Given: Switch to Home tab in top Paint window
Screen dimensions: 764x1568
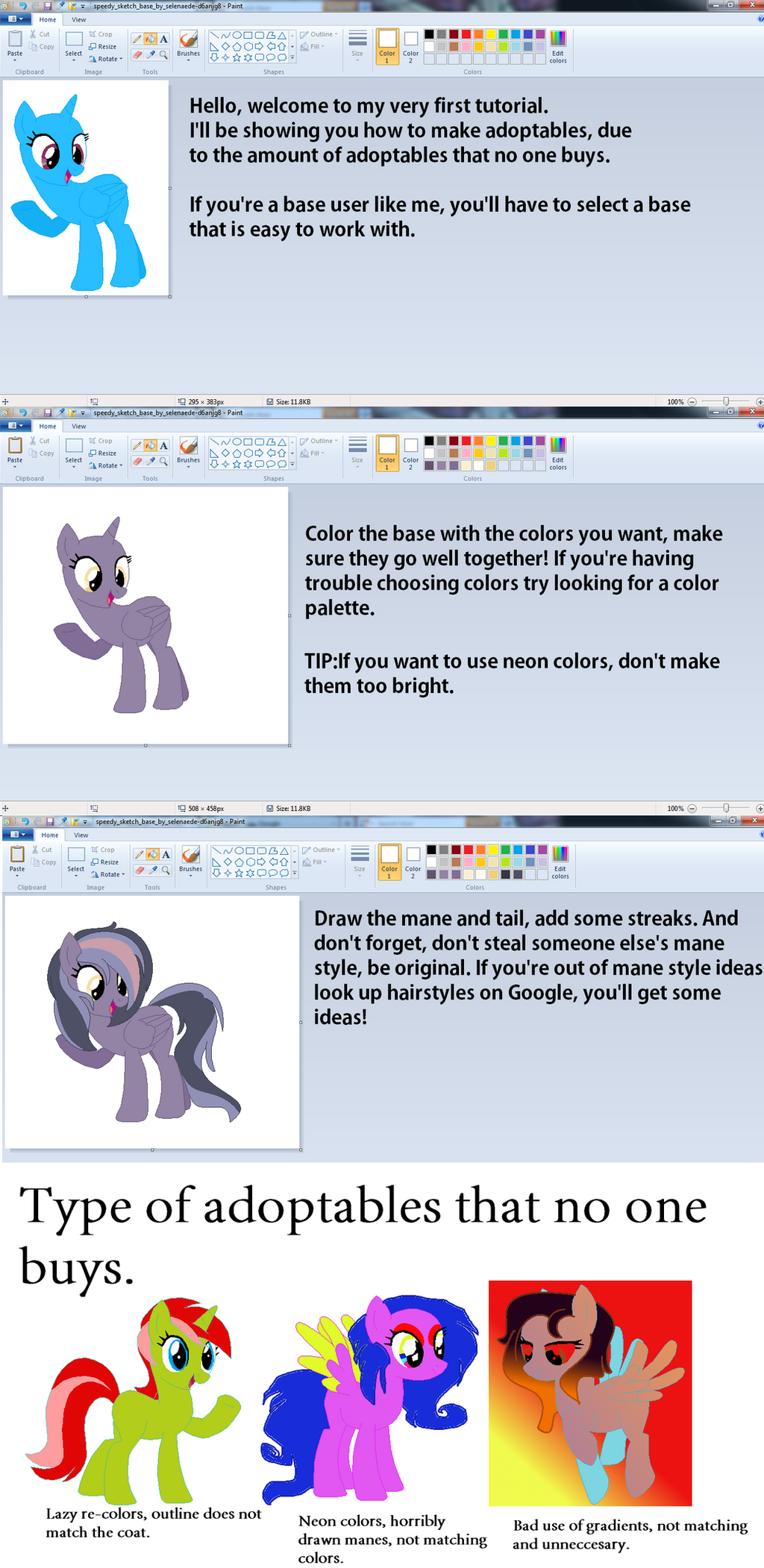Looking at the screenshot, I should coord(48,19).
